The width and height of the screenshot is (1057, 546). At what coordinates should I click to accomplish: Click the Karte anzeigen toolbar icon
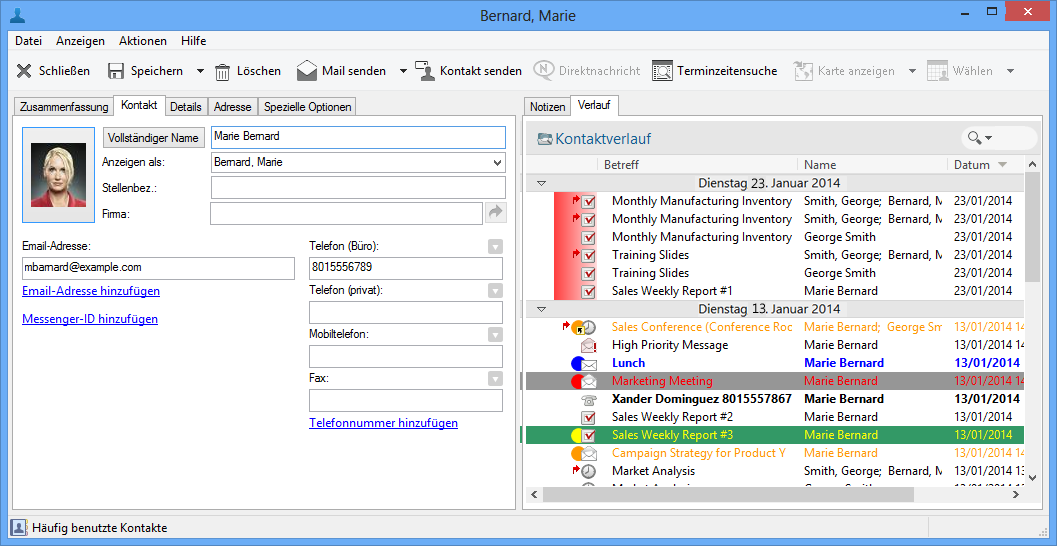coord(802,71)
